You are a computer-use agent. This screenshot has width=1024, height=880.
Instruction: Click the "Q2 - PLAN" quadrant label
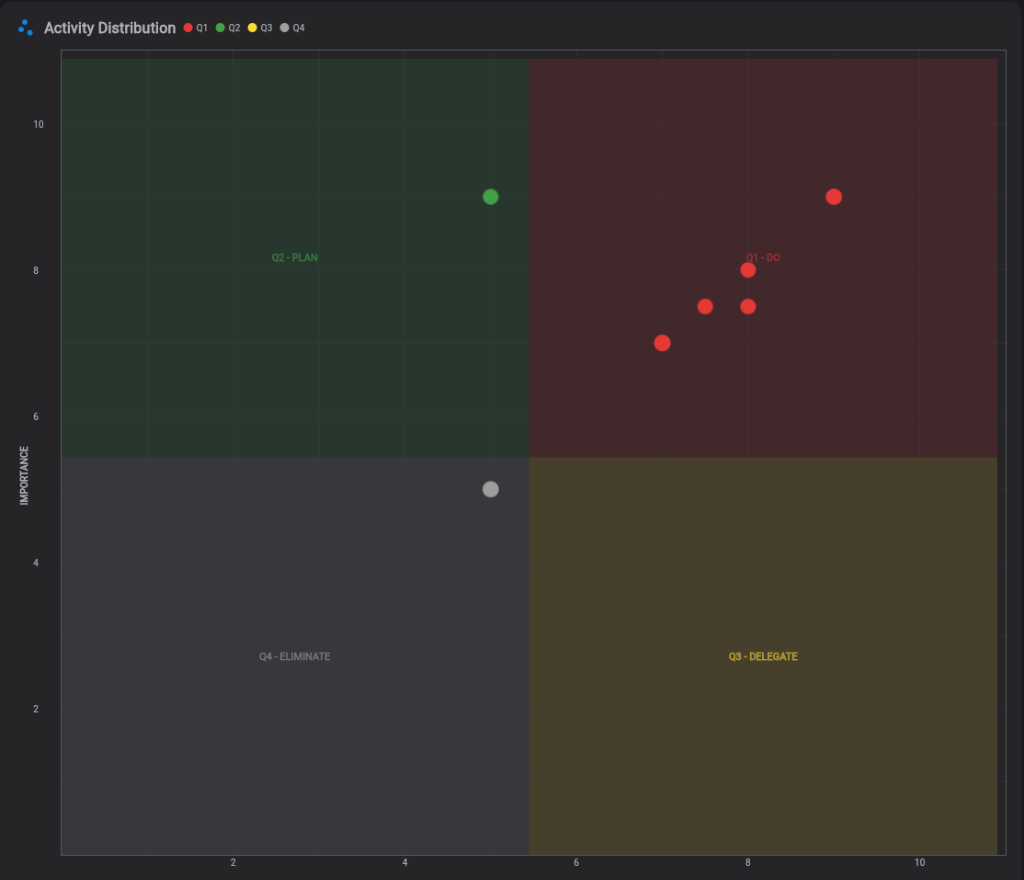point(293,257)
